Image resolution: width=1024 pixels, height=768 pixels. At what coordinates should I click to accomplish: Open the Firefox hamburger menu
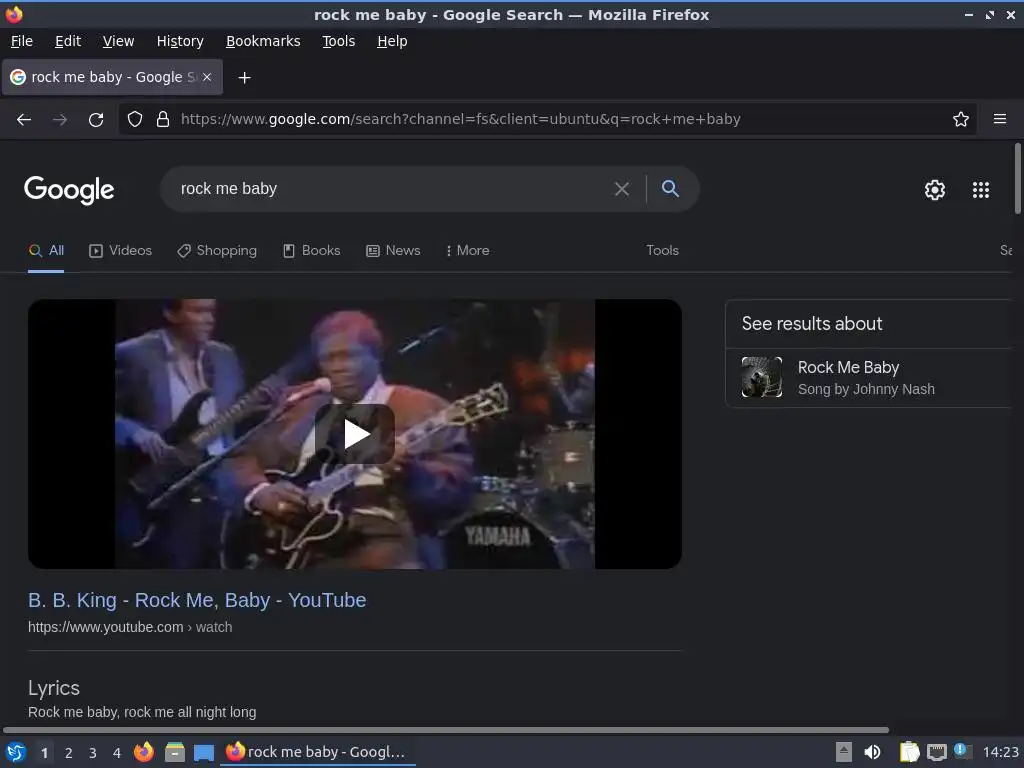(1000, 119)
